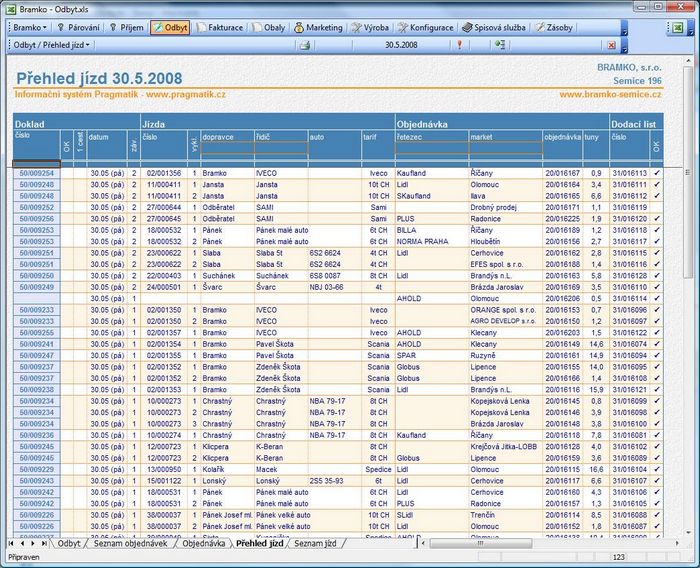Toggle the OK checkmark for delivery note 31/016120

[x=657, y=219]
